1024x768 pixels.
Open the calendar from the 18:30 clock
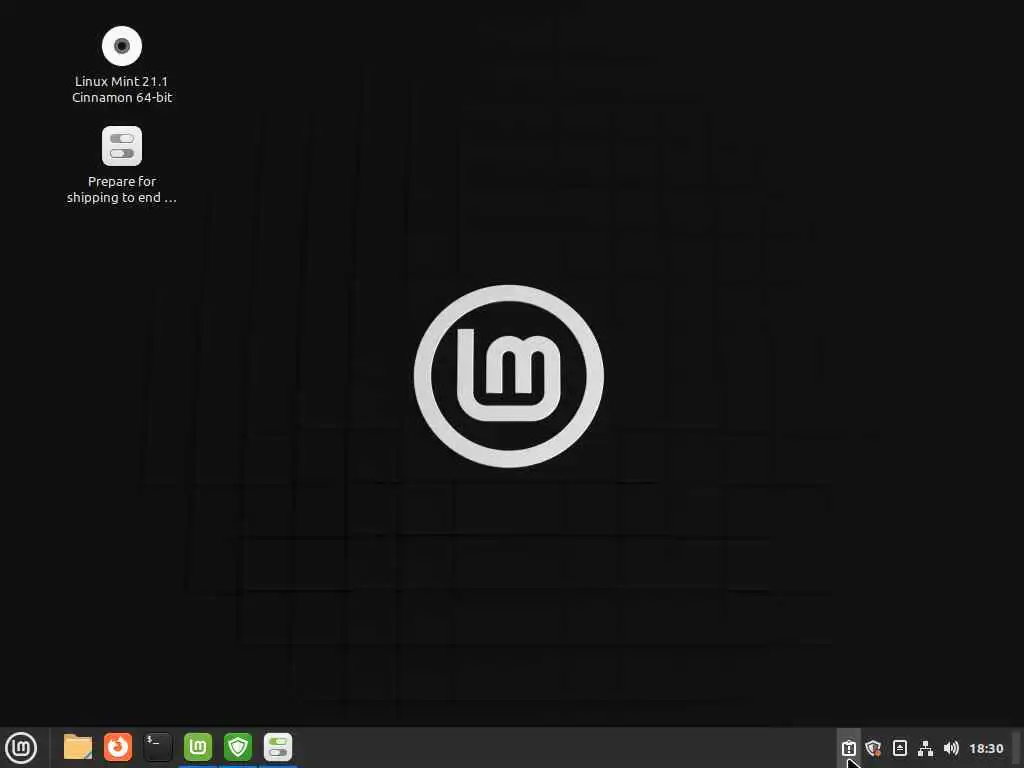[x=986, y=748]
